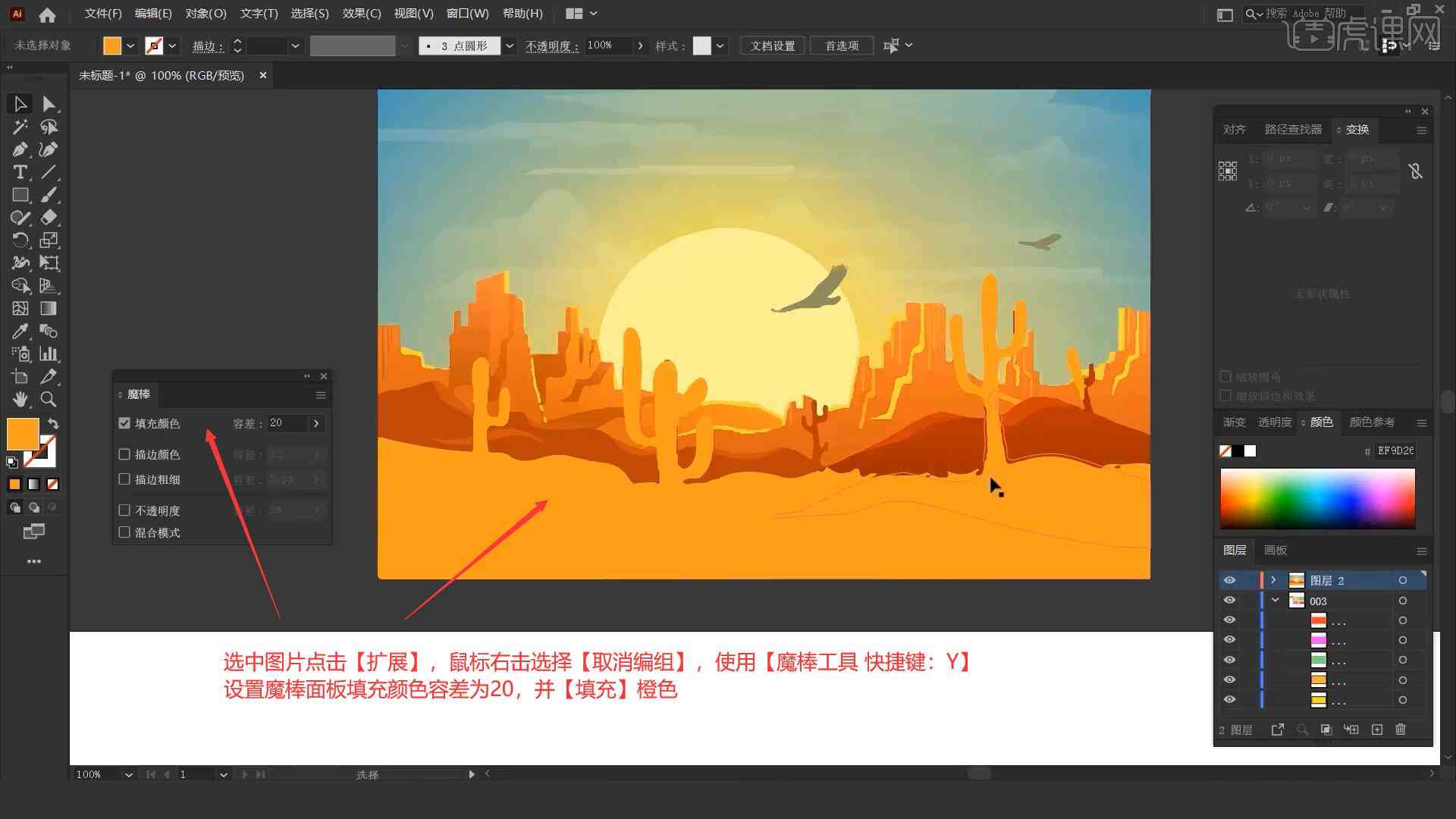1456x819 pixels.
Task: Switch to 变换 panel tab
Action: (1357, 129)
